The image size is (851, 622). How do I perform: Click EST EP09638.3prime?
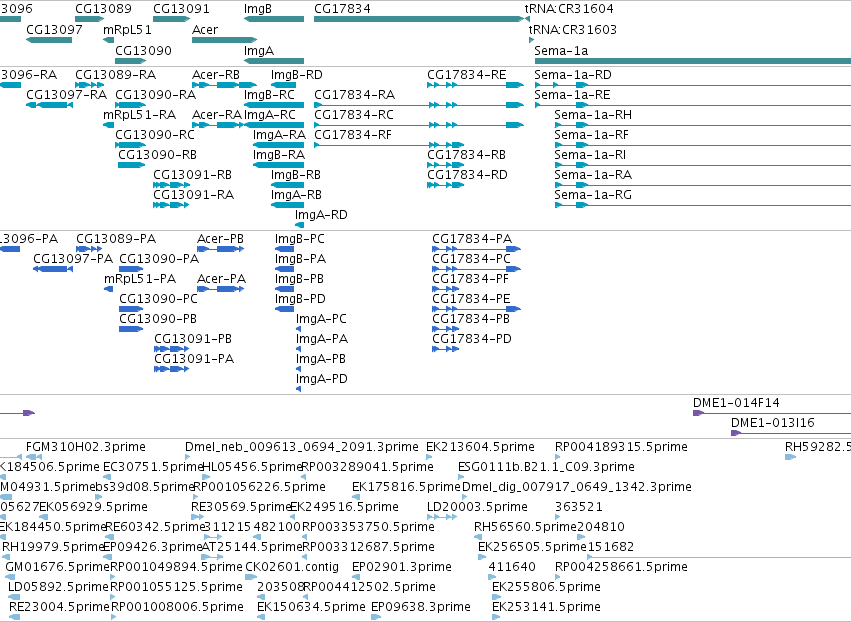click(x=421, y=607)
